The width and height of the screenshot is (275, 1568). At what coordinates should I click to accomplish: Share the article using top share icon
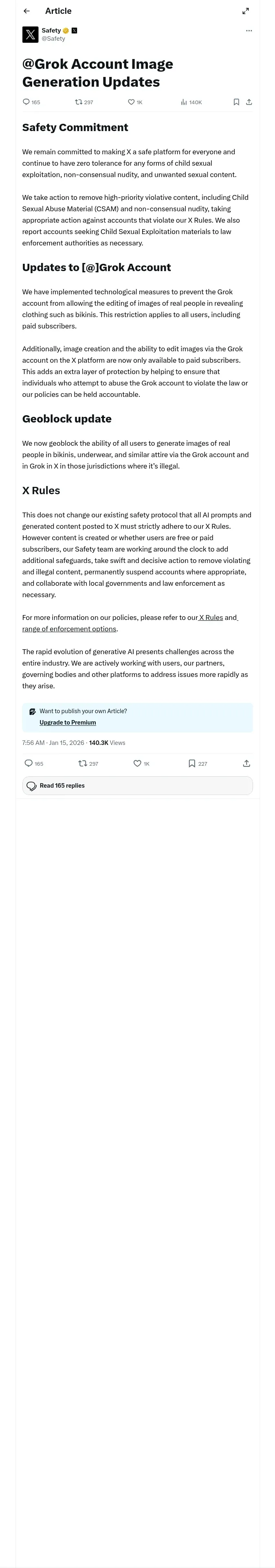tap(249, 102)
